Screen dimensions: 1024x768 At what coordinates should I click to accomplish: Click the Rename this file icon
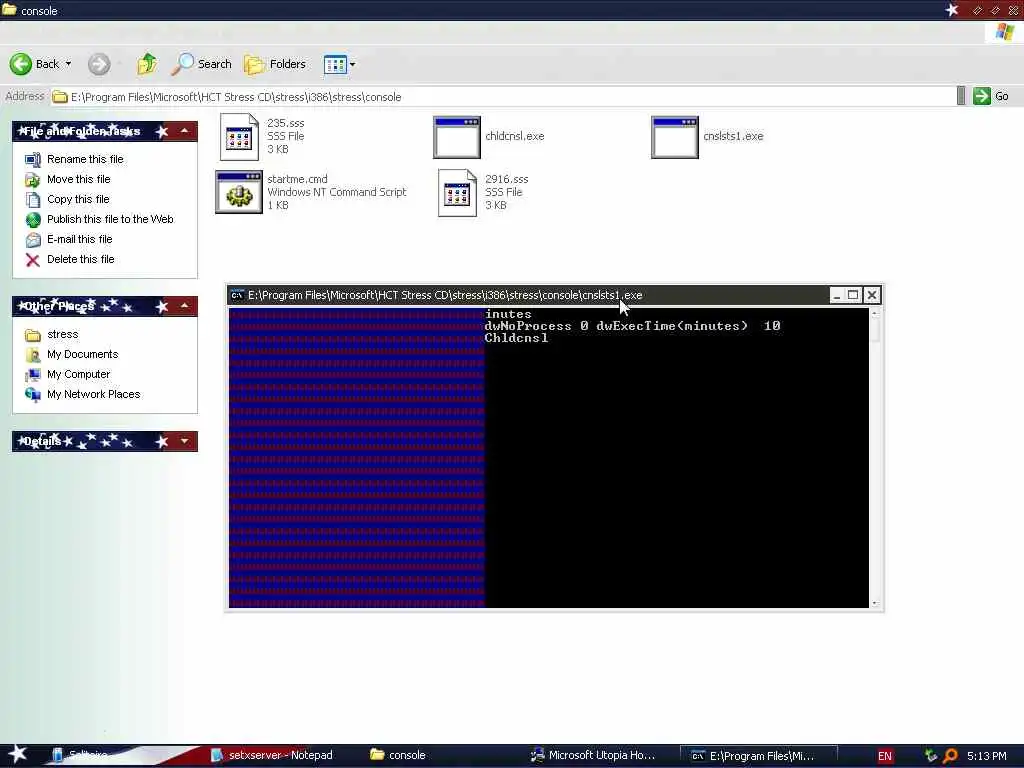click(x=33, y=159)
